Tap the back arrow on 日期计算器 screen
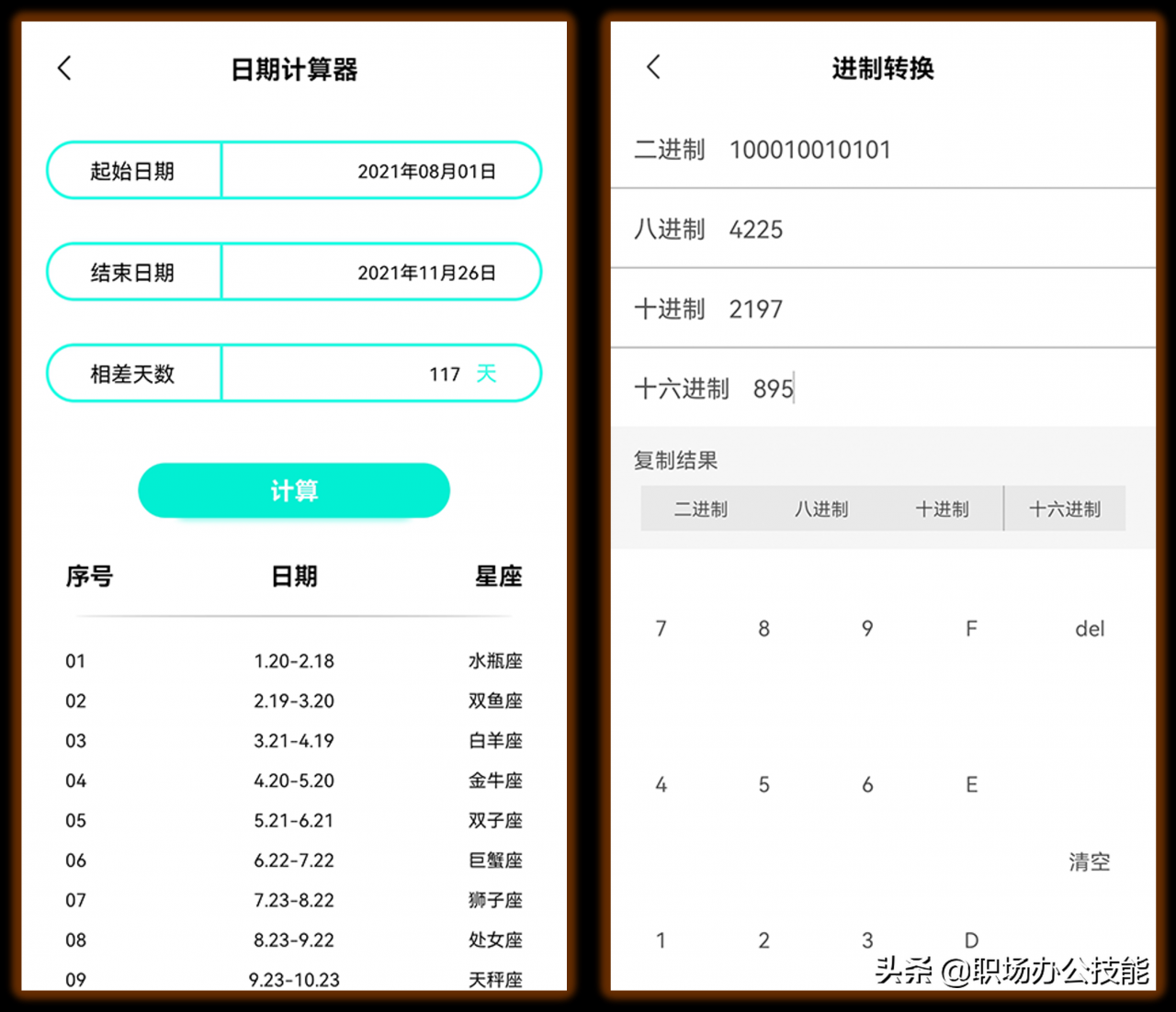This screenshot has height=1012, width=1176. tap(64, 68)
